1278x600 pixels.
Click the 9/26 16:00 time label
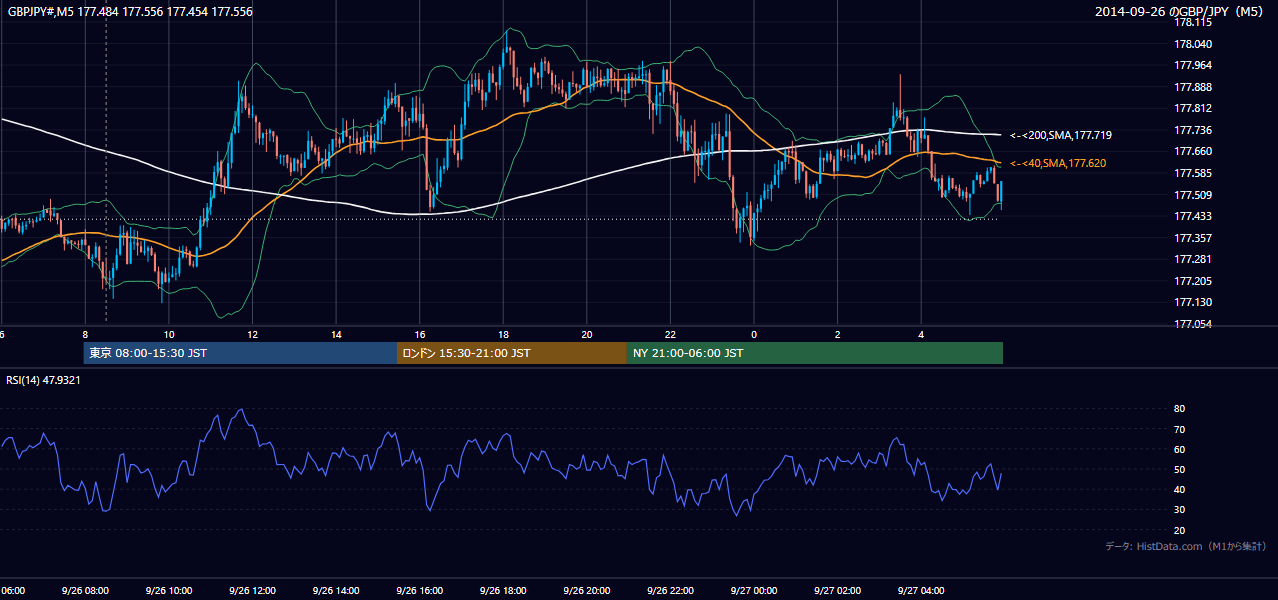point(419,591)
